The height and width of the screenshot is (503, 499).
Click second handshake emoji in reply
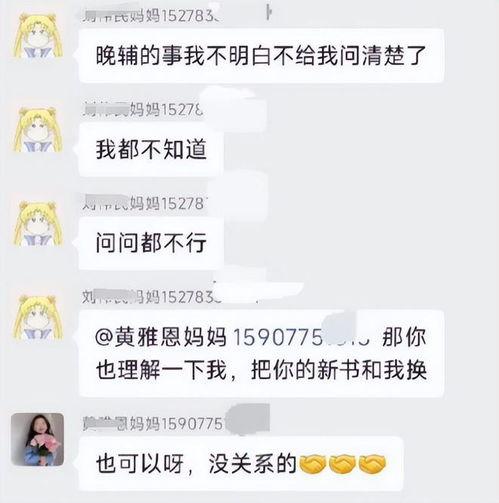click(342, 464)
